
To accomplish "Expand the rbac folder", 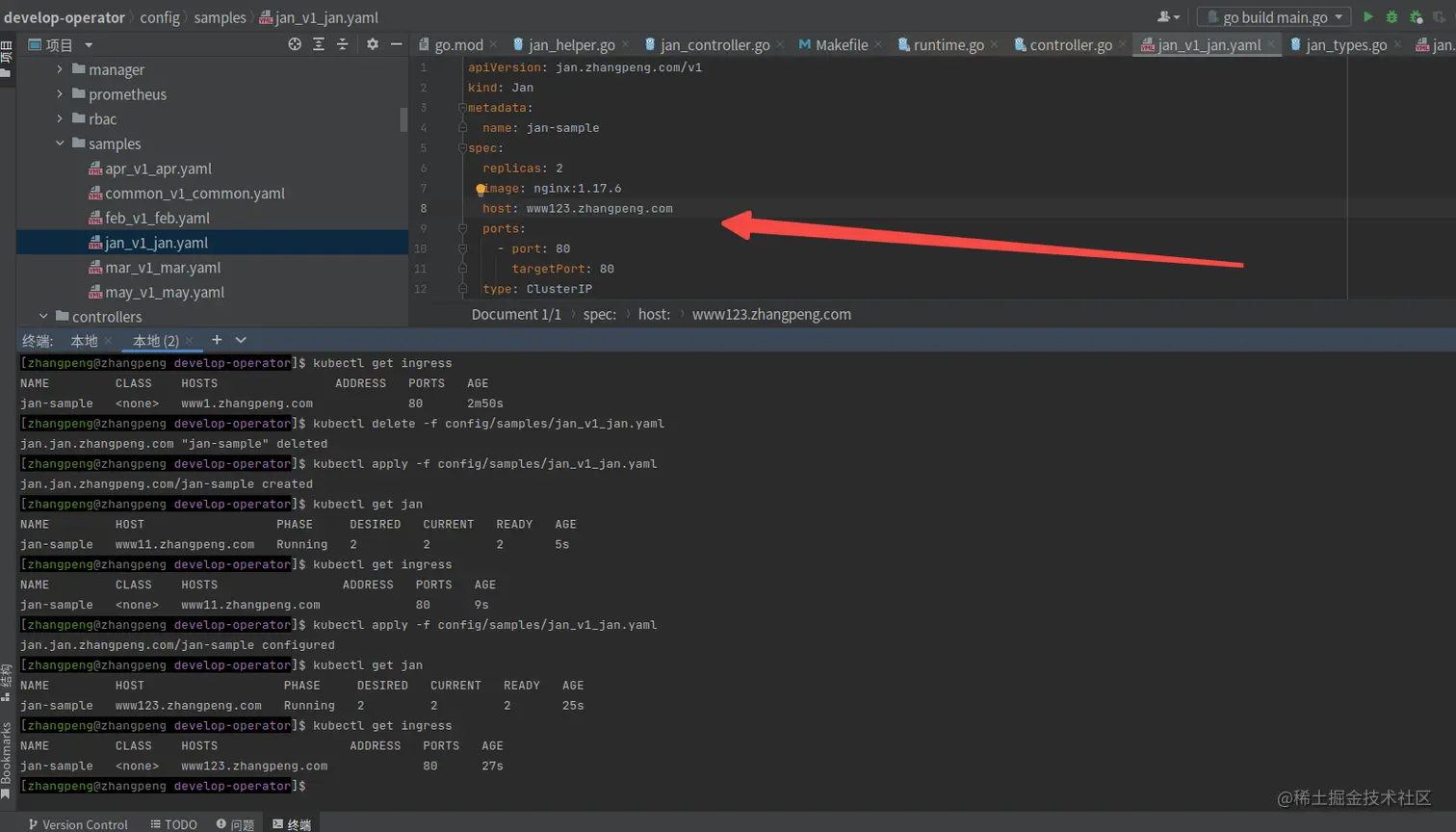I will point(60,118).
